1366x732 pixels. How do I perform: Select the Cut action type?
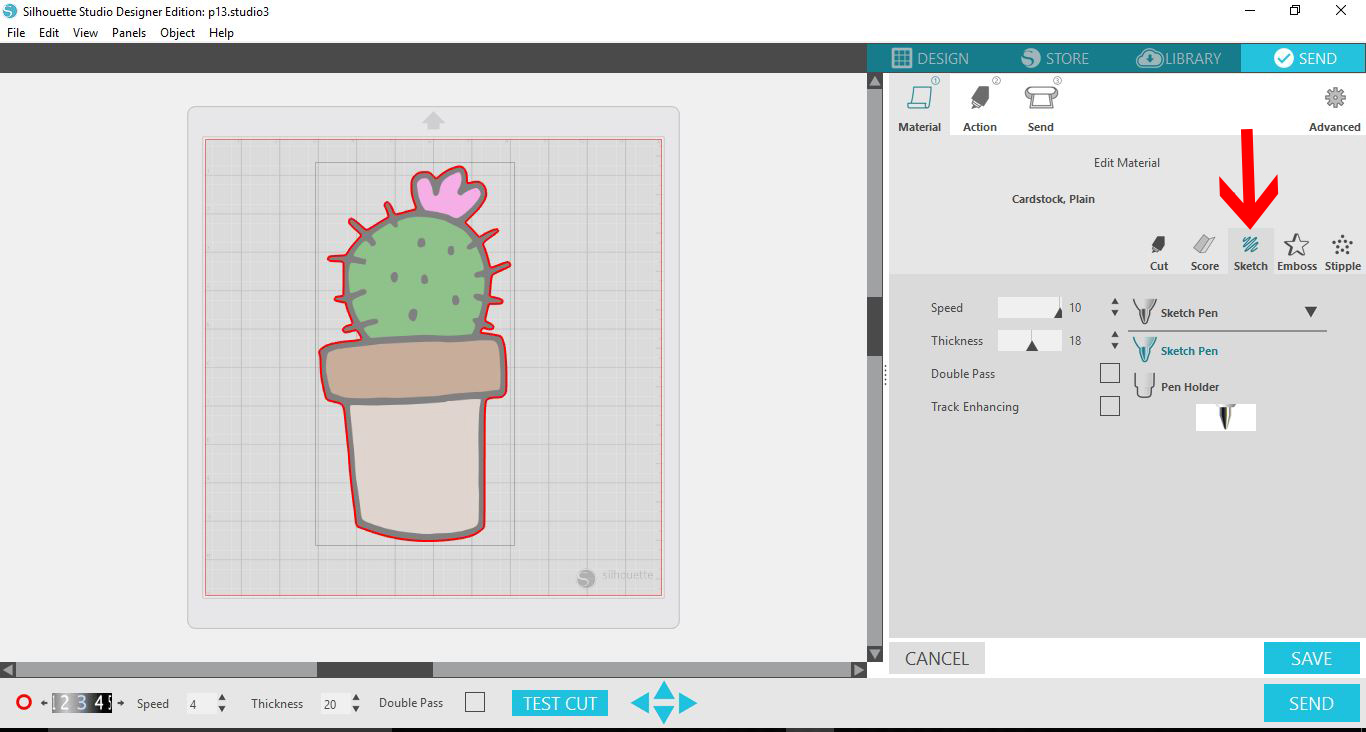(x=1159, y=252)
